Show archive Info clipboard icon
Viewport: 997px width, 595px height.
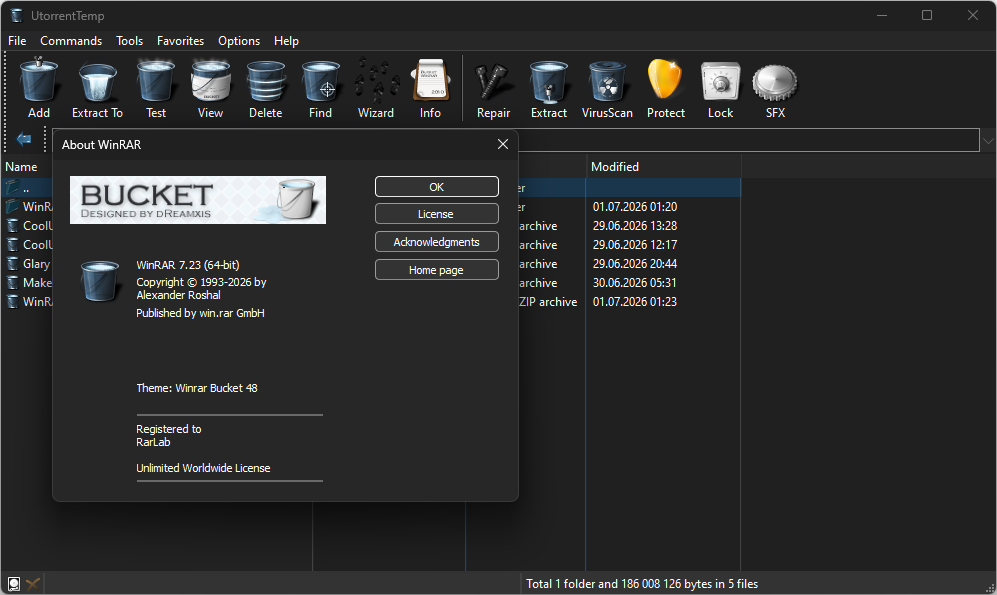430,81
